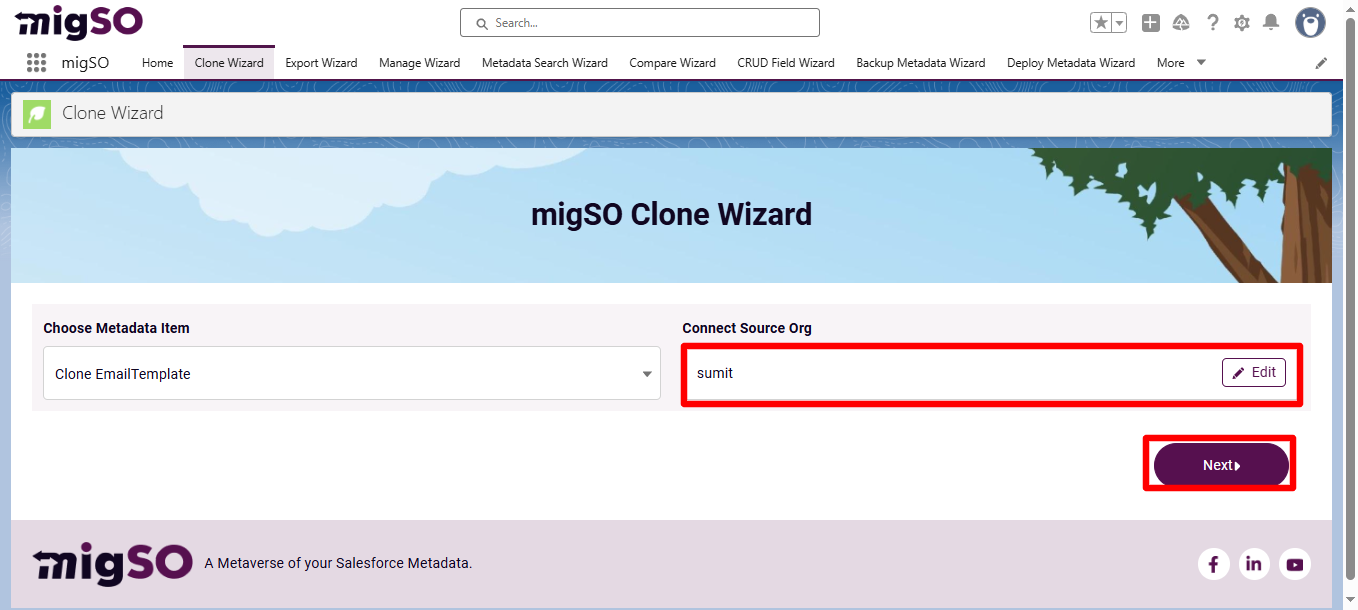Click the migSO footer logo

pos(112,564)
